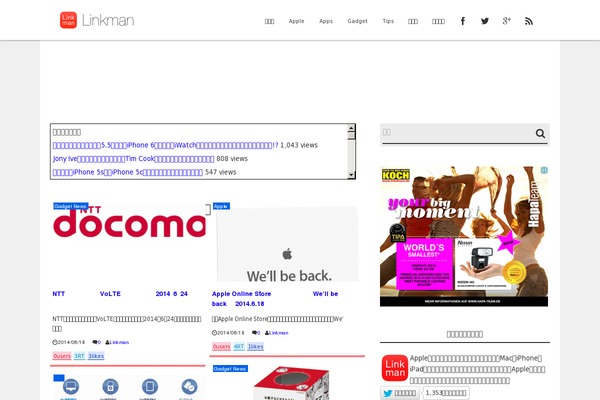Screen dimensions: 600x400
Task: Open the Google Plus icon in navigation
Action: [x=507, y=21]
